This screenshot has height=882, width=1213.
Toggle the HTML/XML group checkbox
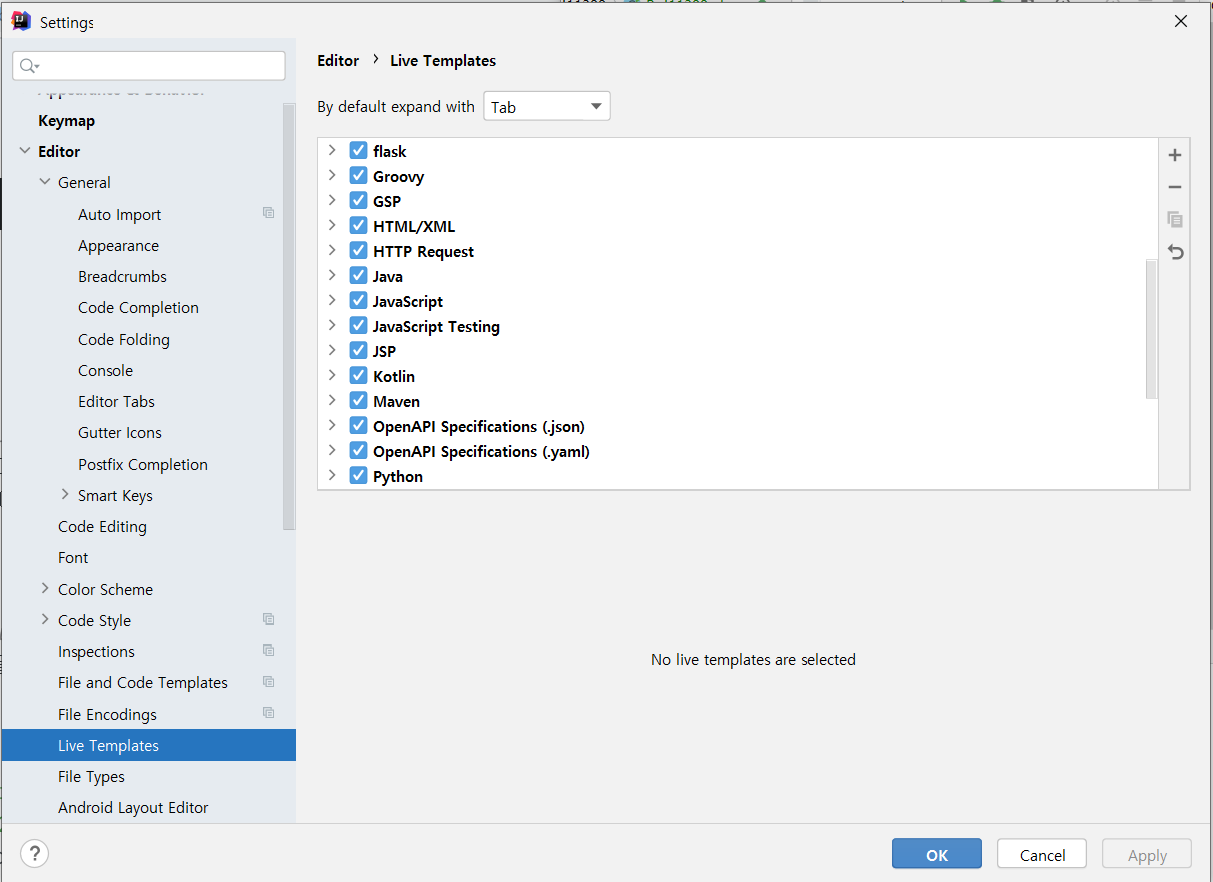pyautogui.click(x=358, y=225)
